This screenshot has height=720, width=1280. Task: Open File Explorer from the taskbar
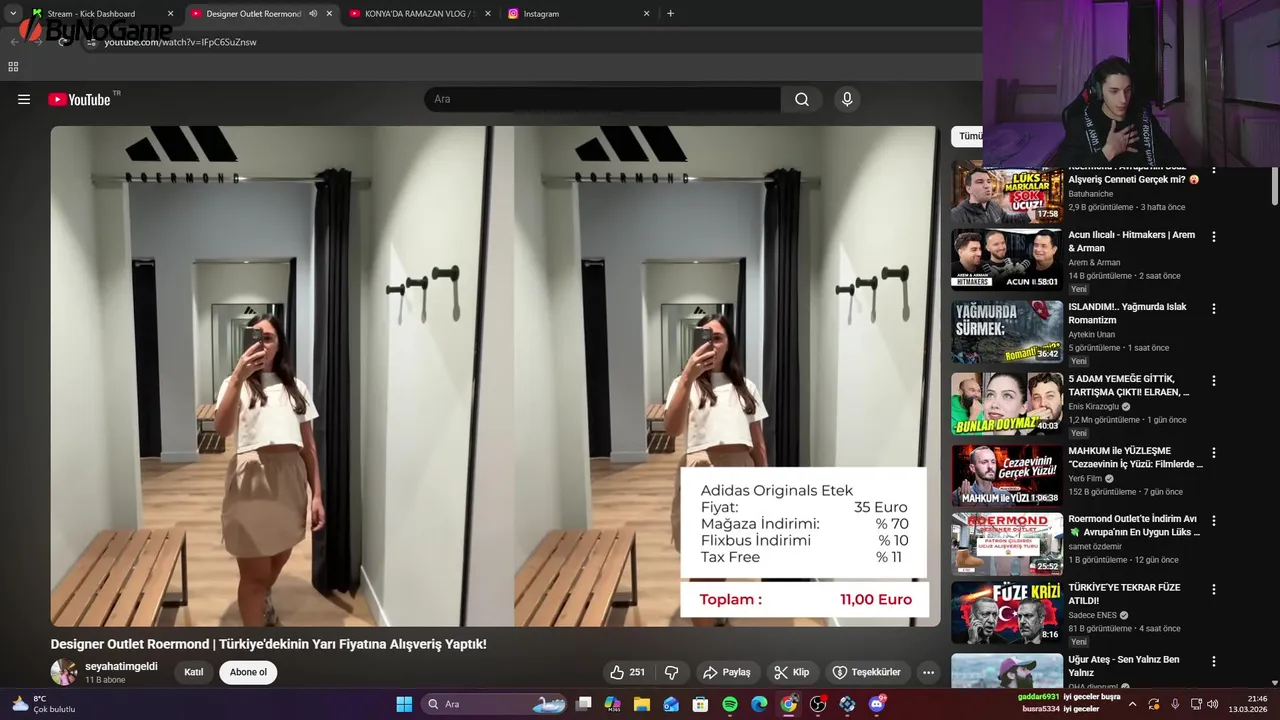pos(642,704)
